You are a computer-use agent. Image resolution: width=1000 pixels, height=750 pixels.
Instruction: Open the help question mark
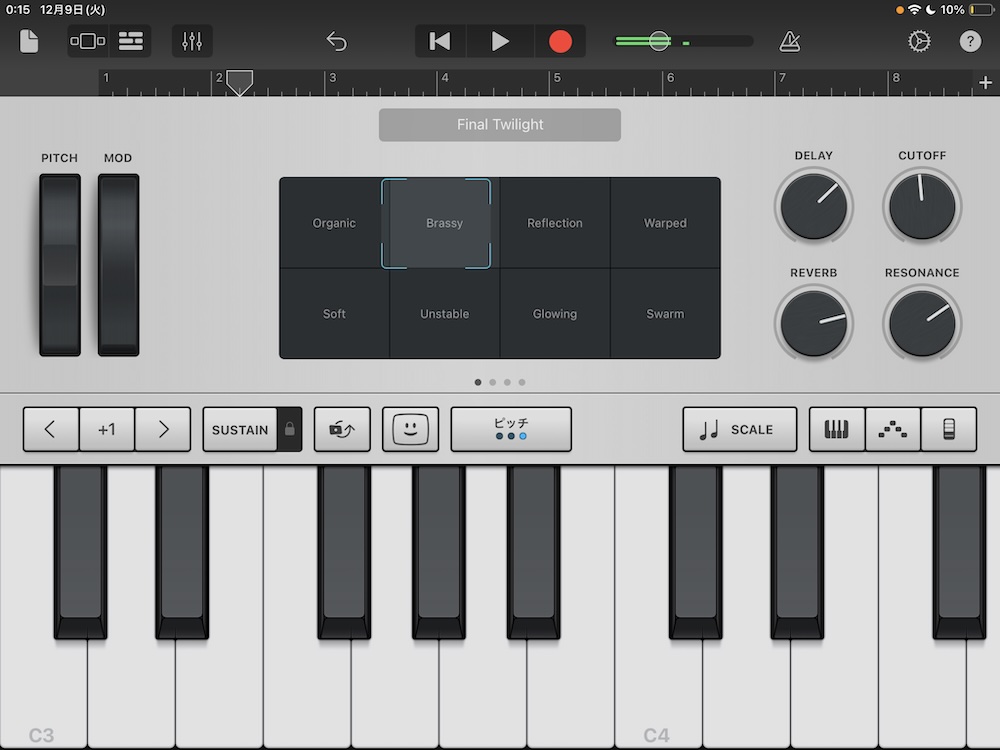pyautogui.click(x=970, y=41)
